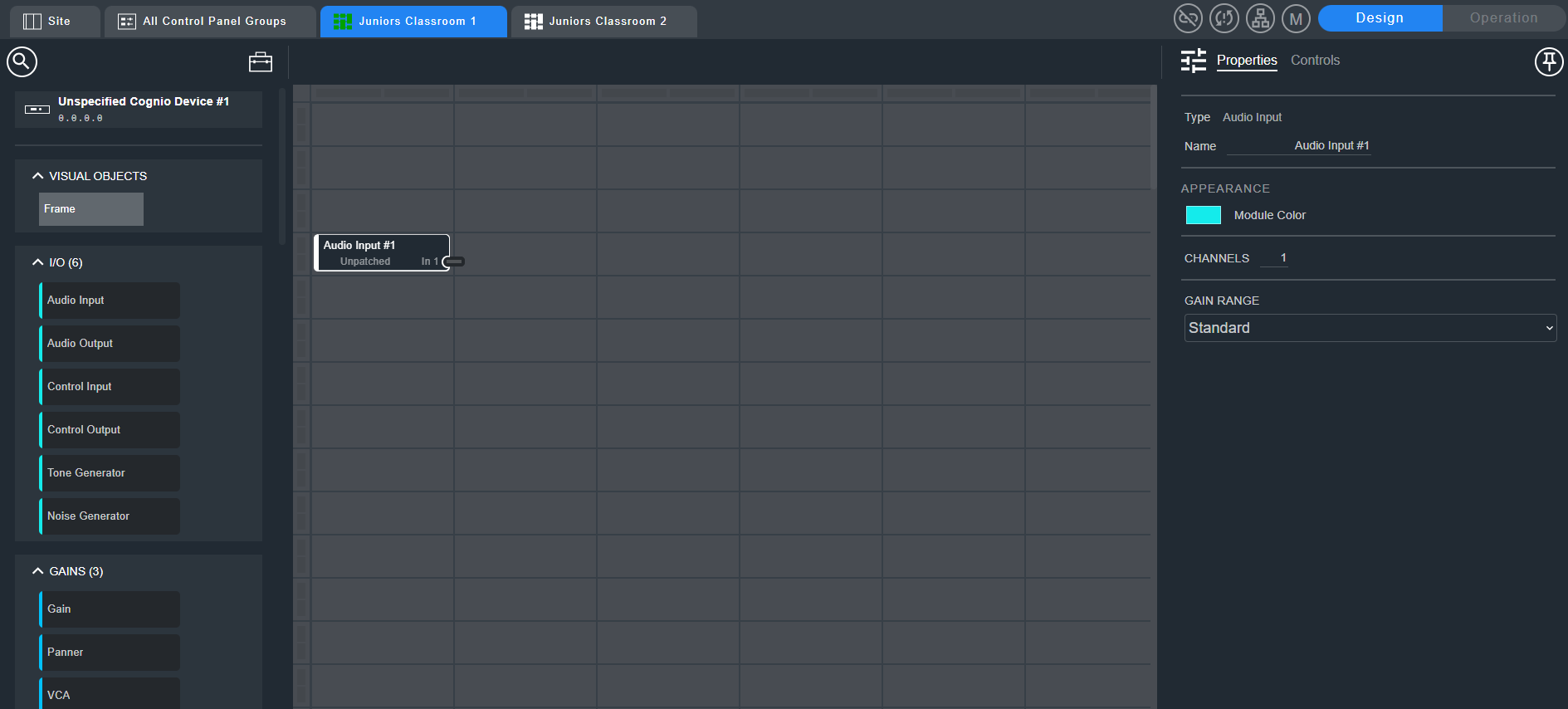
Task: Select the Gain module
Action: click(110, 609)
